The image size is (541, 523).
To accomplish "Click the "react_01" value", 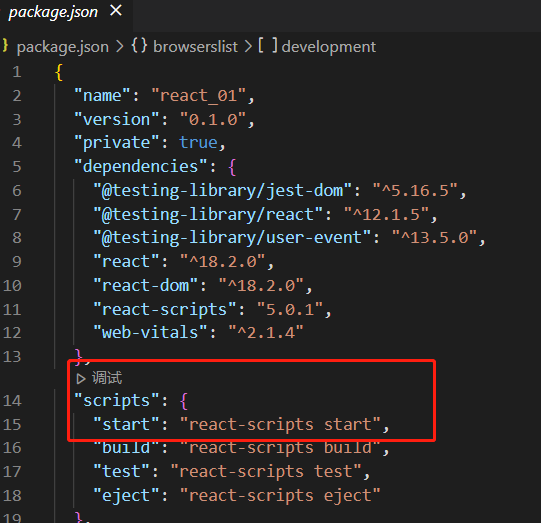I will point(199,95).
